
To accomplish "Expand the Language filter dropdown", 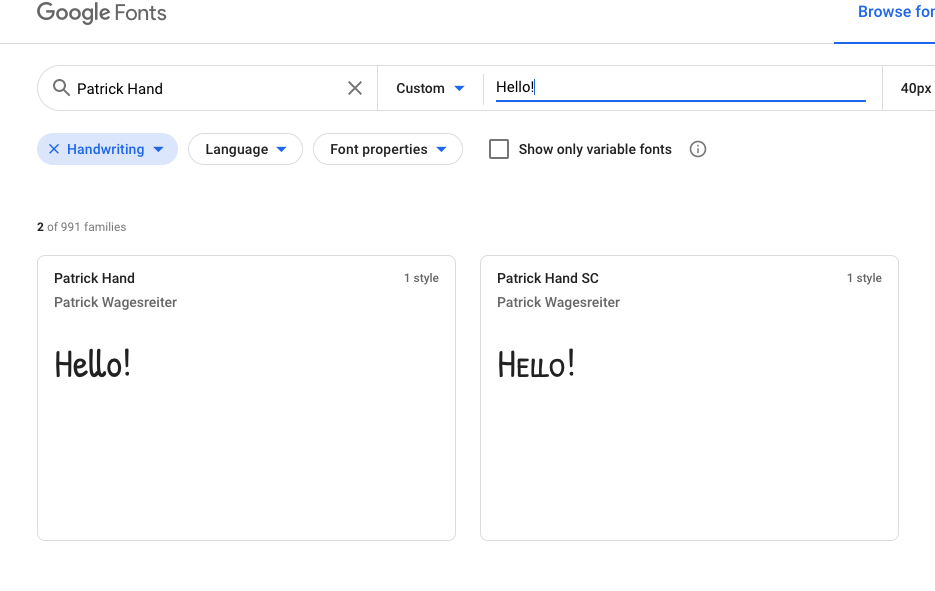I will [246, 149].
